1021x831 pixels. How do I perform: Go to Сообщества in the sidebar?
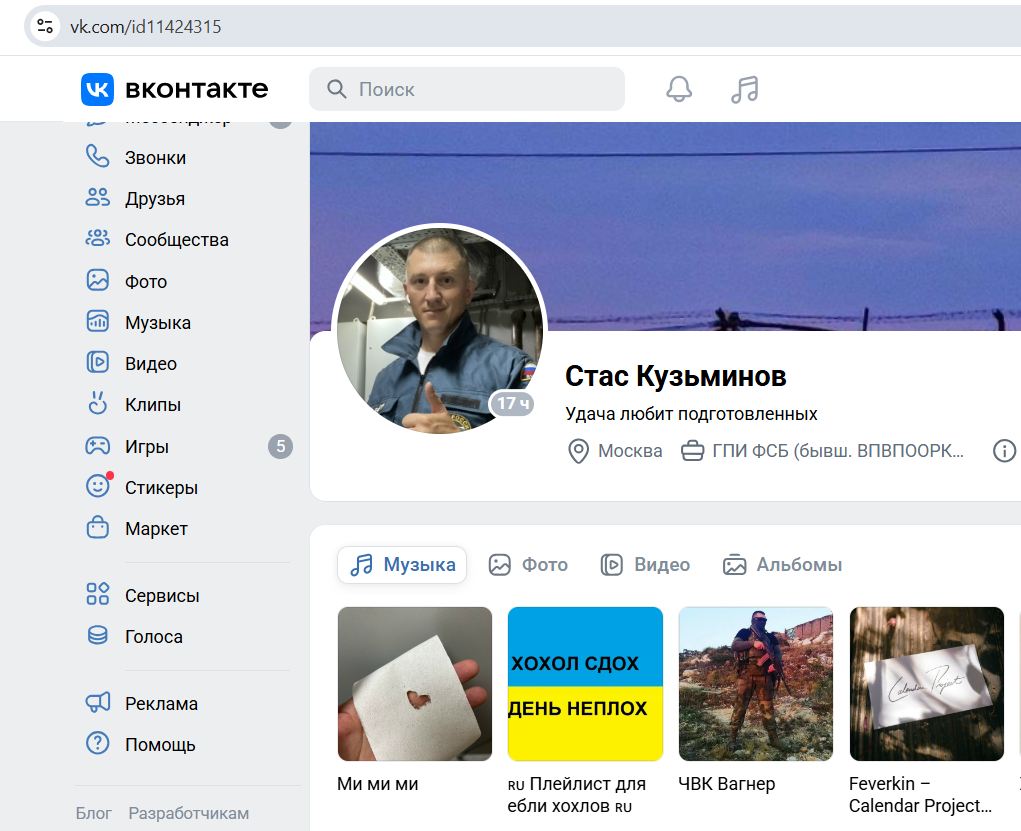[x=176, y=240]
